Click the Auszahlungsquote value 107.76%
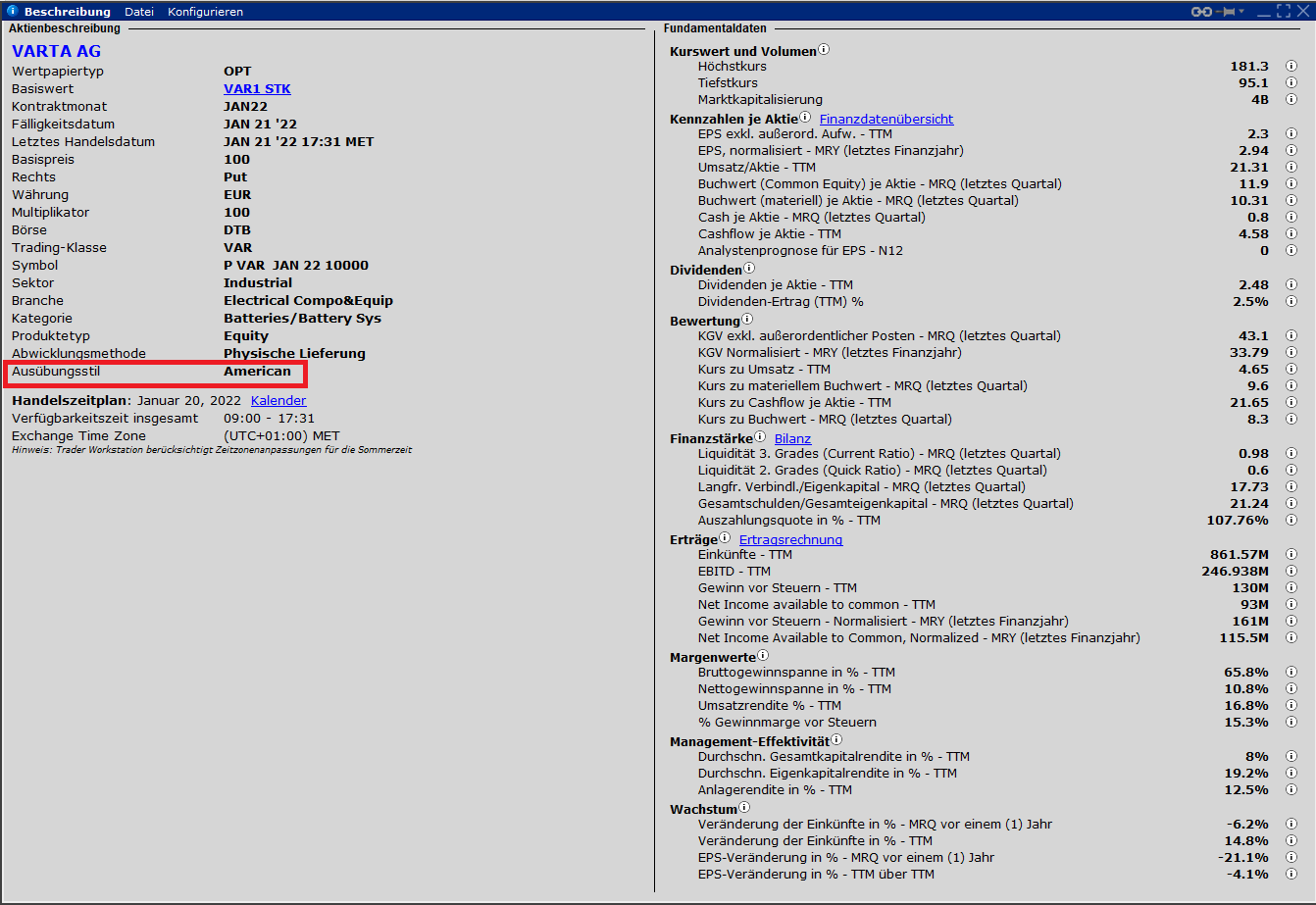The height and width of the screenshot is (905, 1316). pyautogui.click(x=1238, y=521)
